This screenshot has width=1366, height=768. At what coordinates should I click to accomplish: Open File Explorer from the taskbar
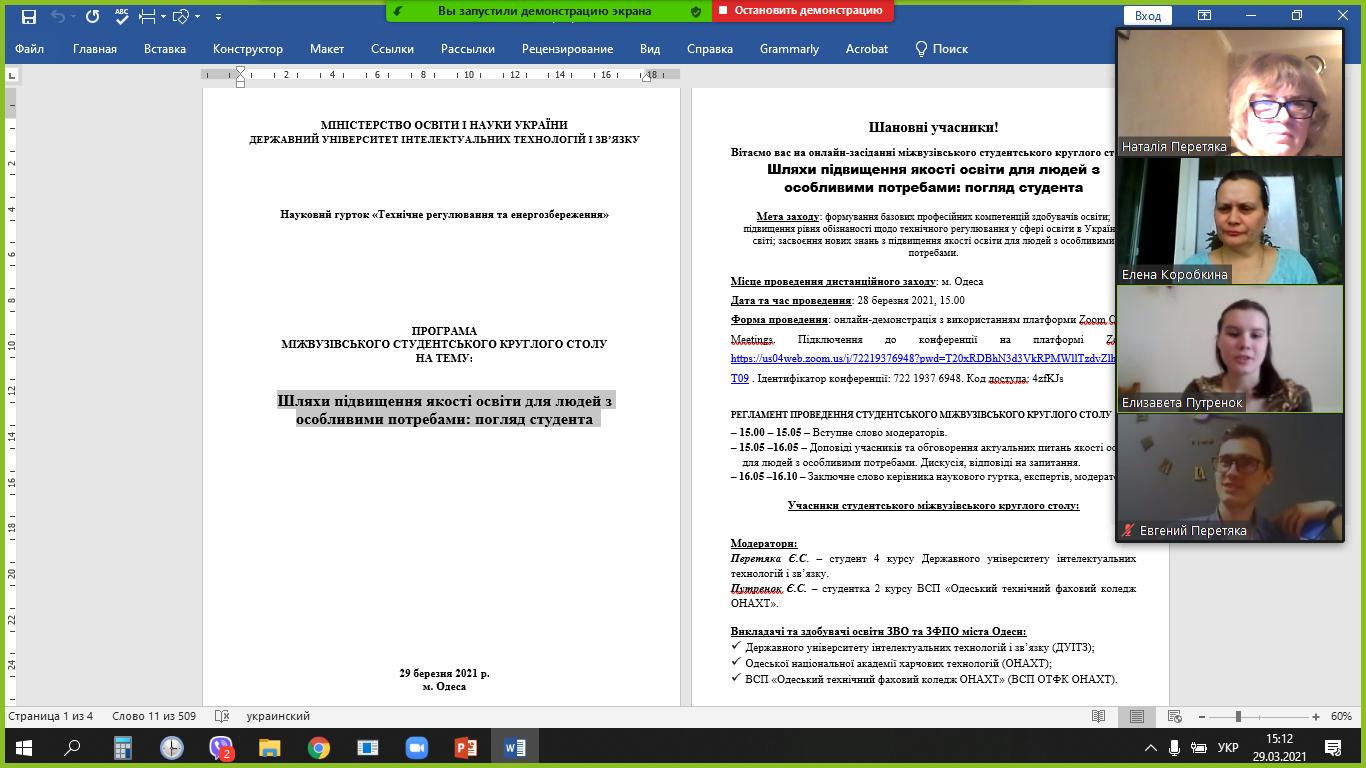click(x=269, y=748)
